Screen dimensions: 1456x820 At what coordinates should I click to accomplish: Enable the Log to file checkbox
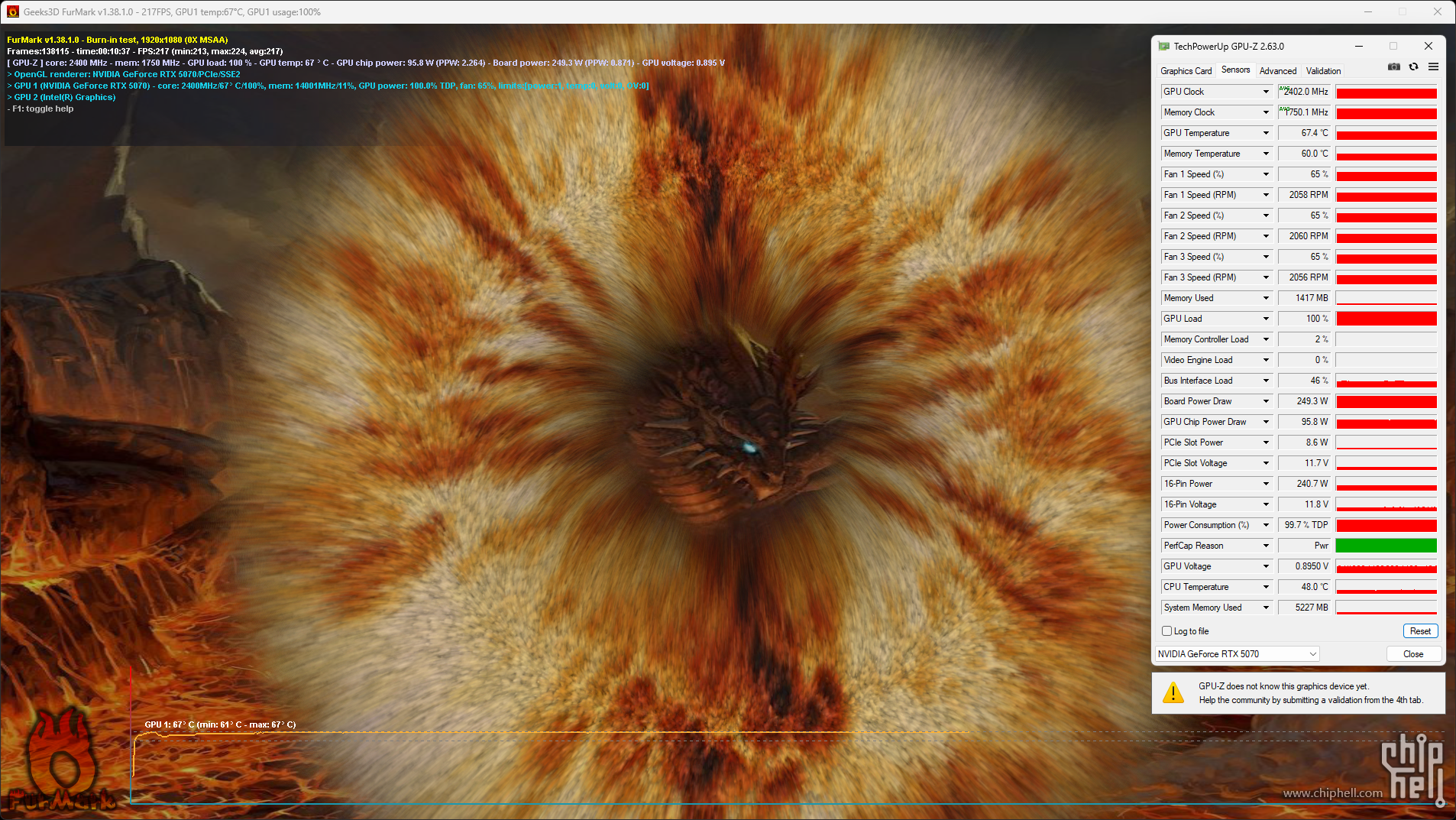[x=1166, y=631]
